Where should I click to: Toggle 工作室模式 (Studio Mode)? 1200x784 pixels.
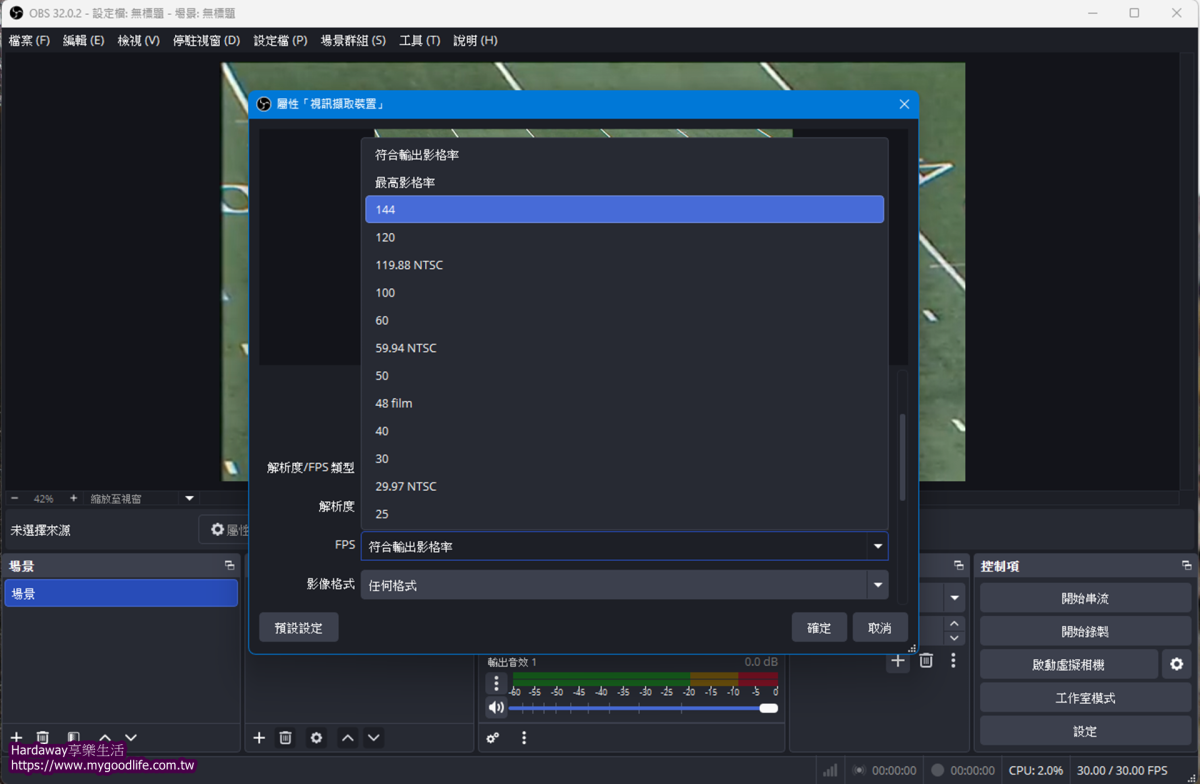pyautogui.click(x=1085, y=698)
